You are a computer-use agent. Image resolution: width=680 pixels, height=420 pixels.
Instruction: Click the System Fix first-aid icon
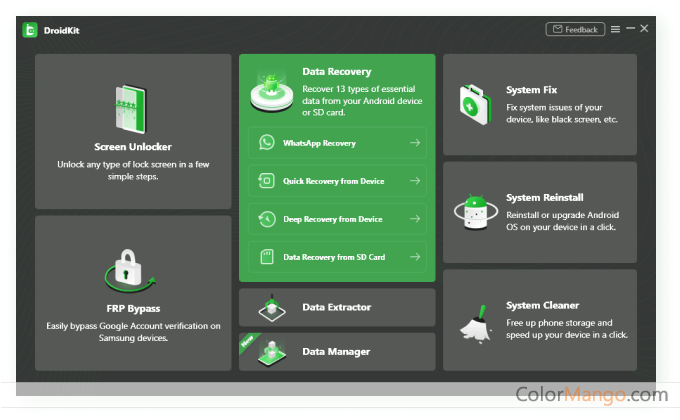pos(472,102)
